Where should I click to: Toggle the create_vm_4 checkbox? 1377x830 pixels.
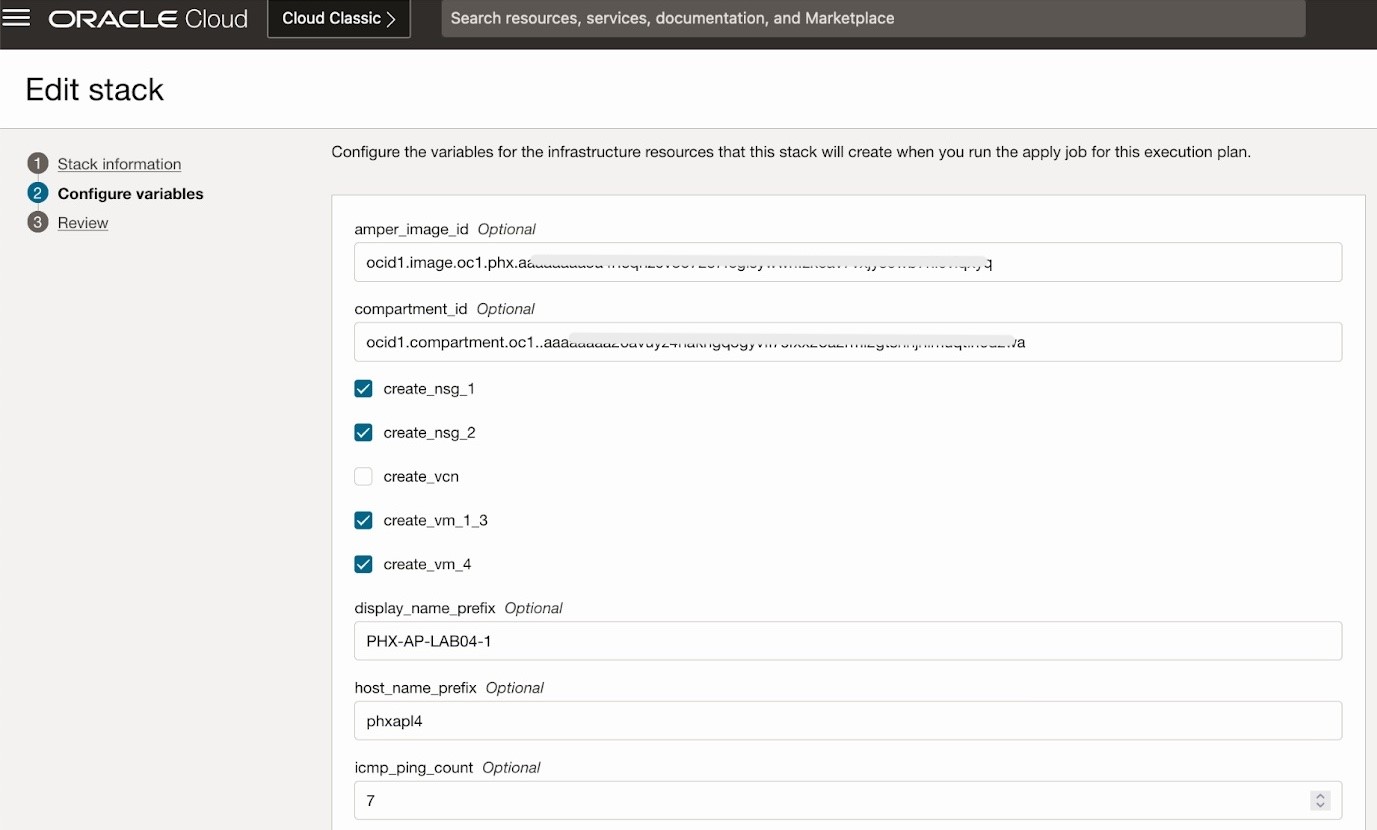363,564
